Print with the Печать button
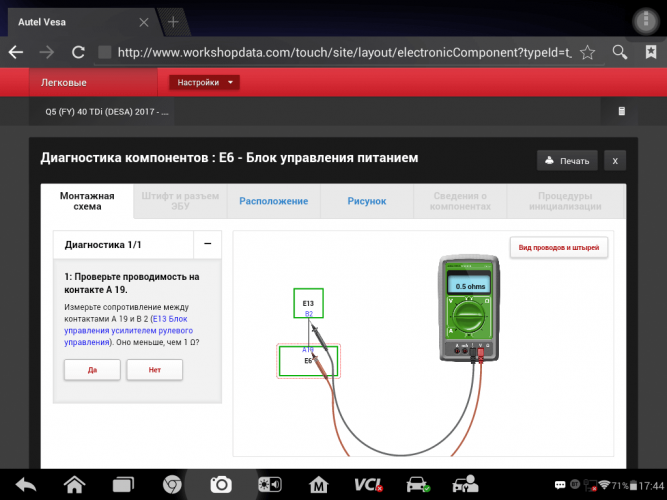The height and width of the screenshot is (500, 667). coord(567,161)
